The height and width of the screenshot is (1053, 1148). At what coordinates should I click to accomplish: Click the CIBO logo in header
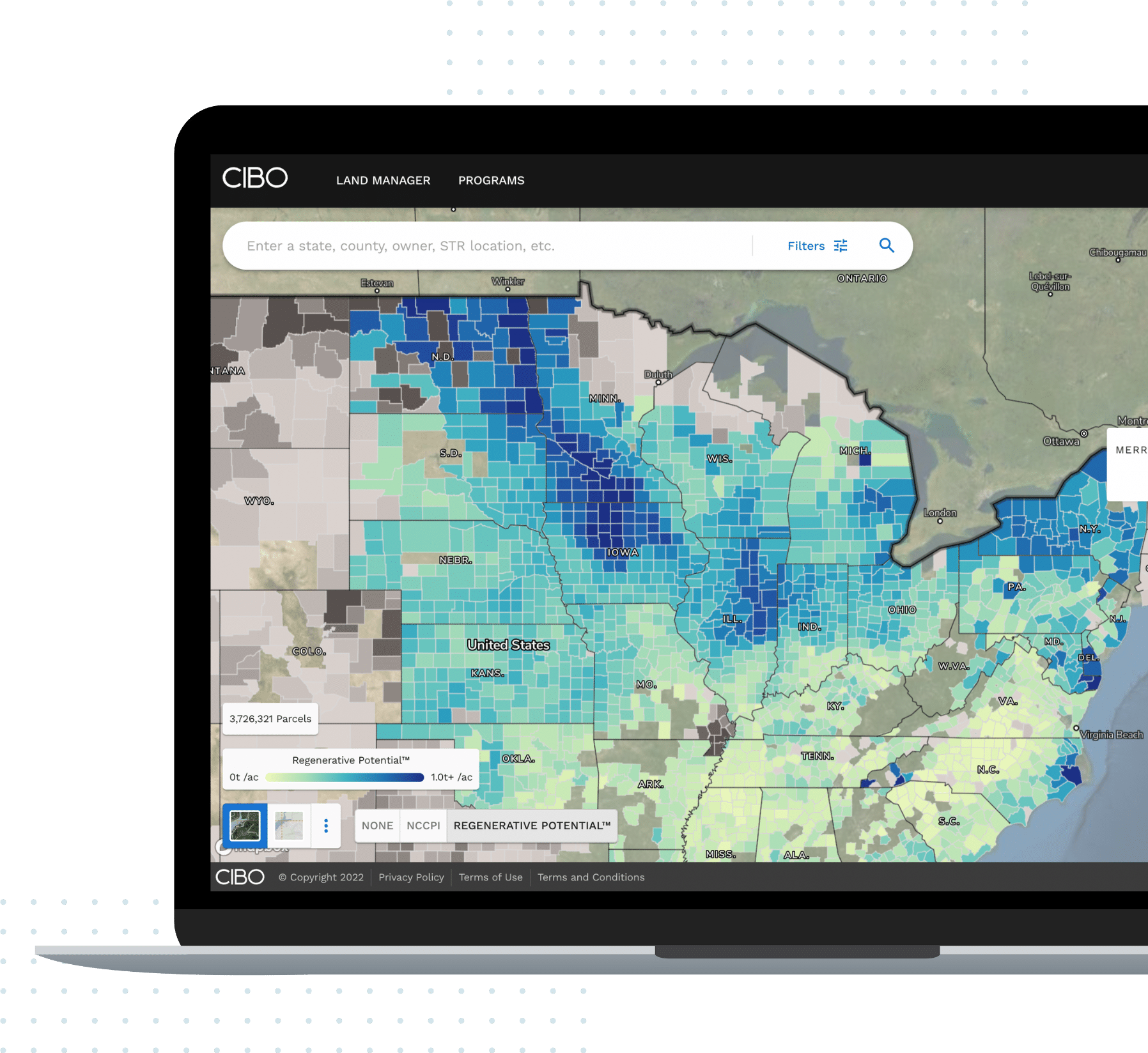255,178
